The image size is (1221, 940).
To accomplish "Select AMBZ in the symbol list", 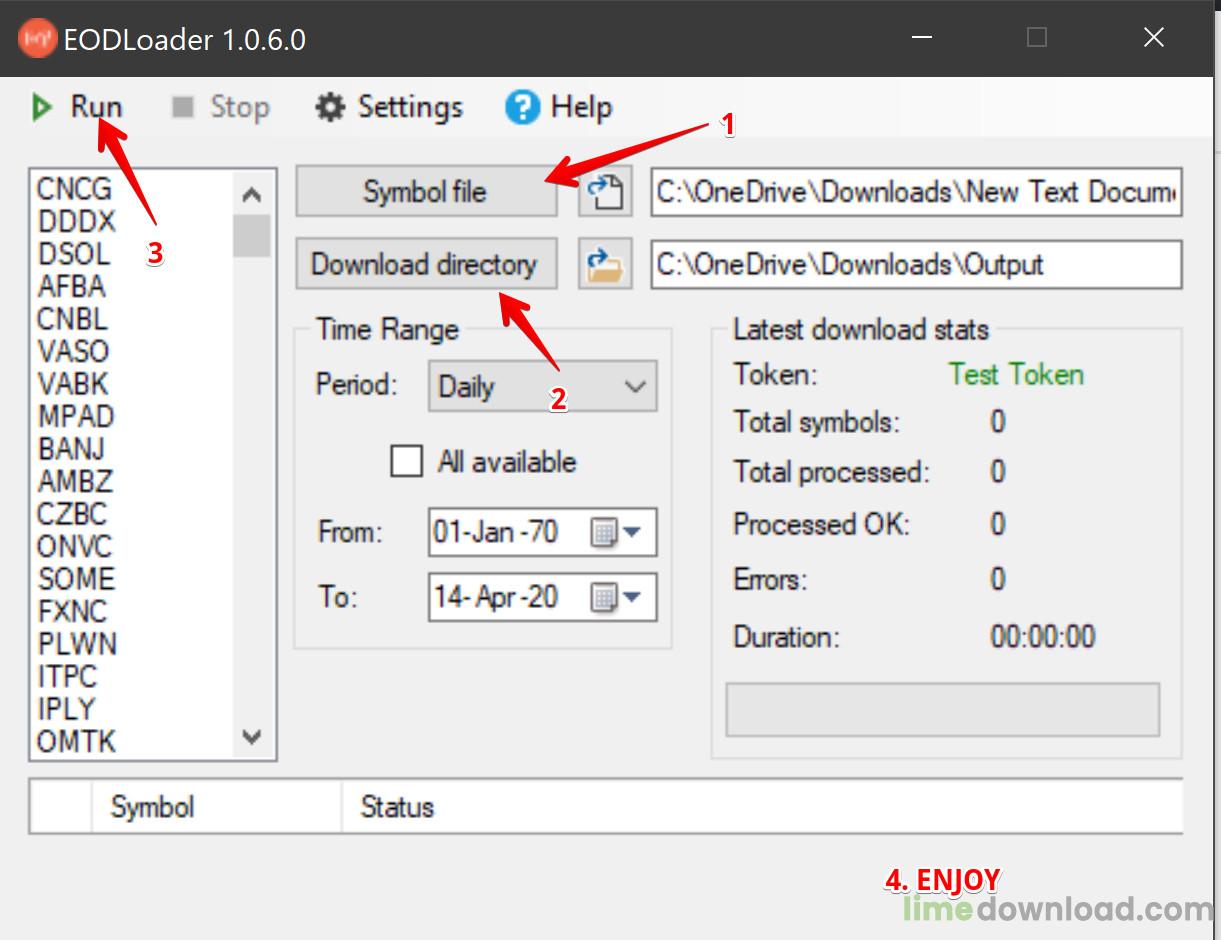I will click(75, 481).
